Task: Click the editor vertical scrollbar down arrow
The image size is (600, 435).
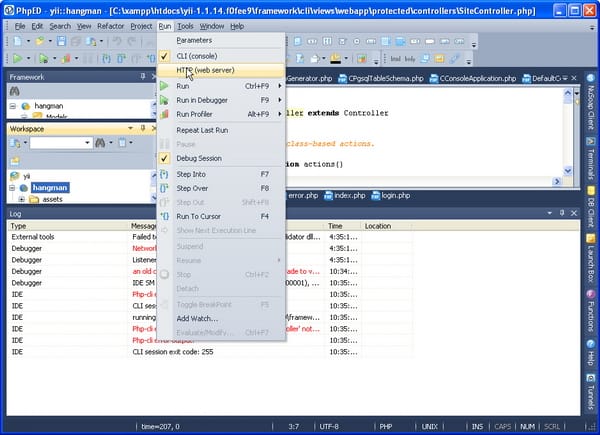Action: [x=568, y=171]
